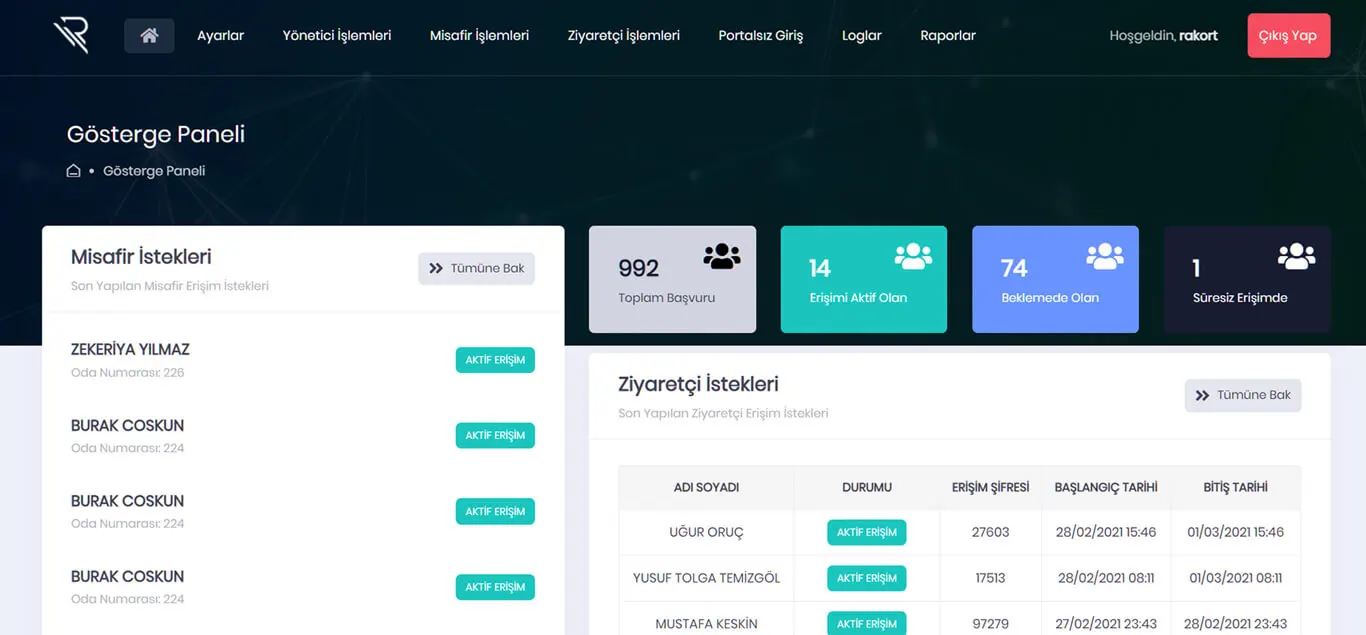Open the Ayarlar menu

[x=220, y=36]
